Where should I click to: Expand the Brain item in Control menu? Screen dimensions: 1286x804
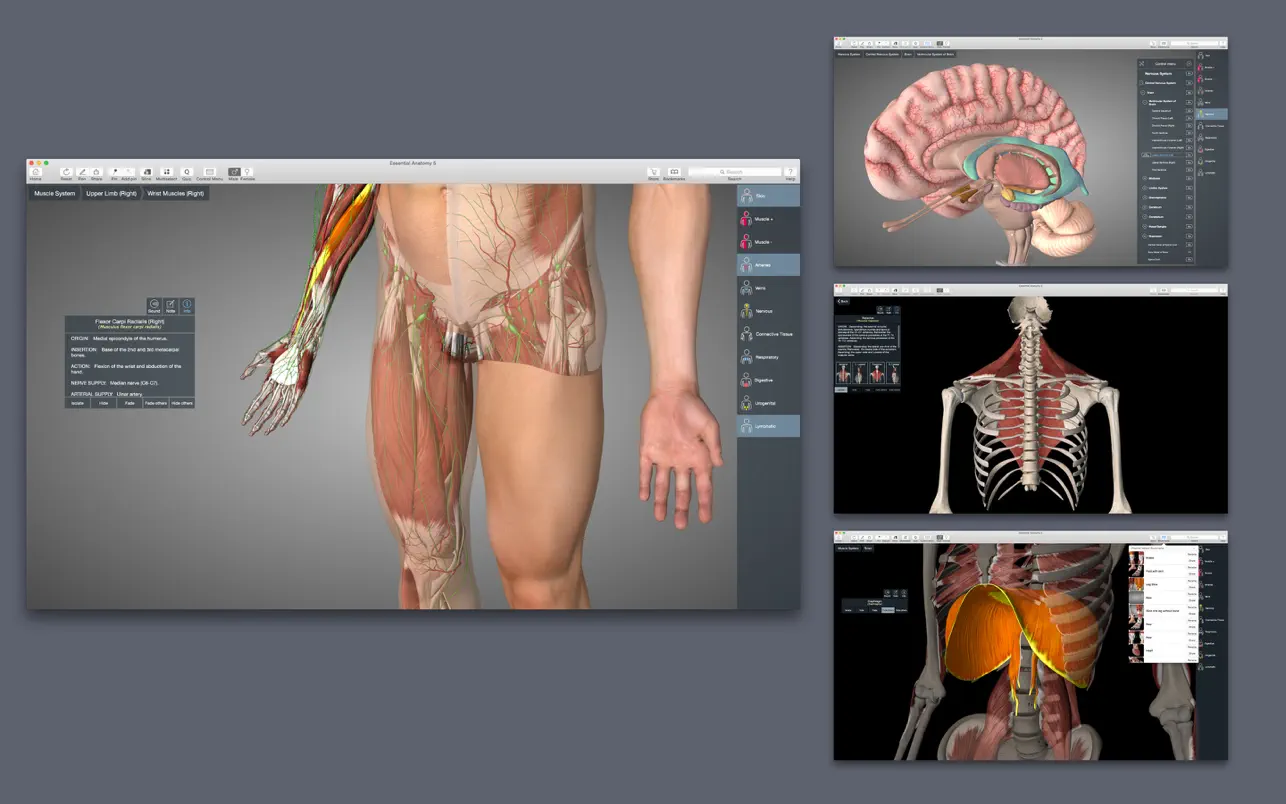(1143, 92)
